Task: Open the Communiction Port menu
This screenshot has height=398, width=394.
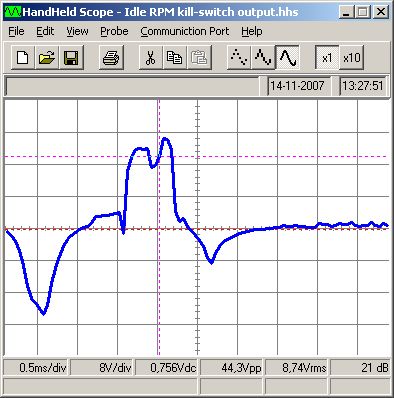Action: coord(185,31)
